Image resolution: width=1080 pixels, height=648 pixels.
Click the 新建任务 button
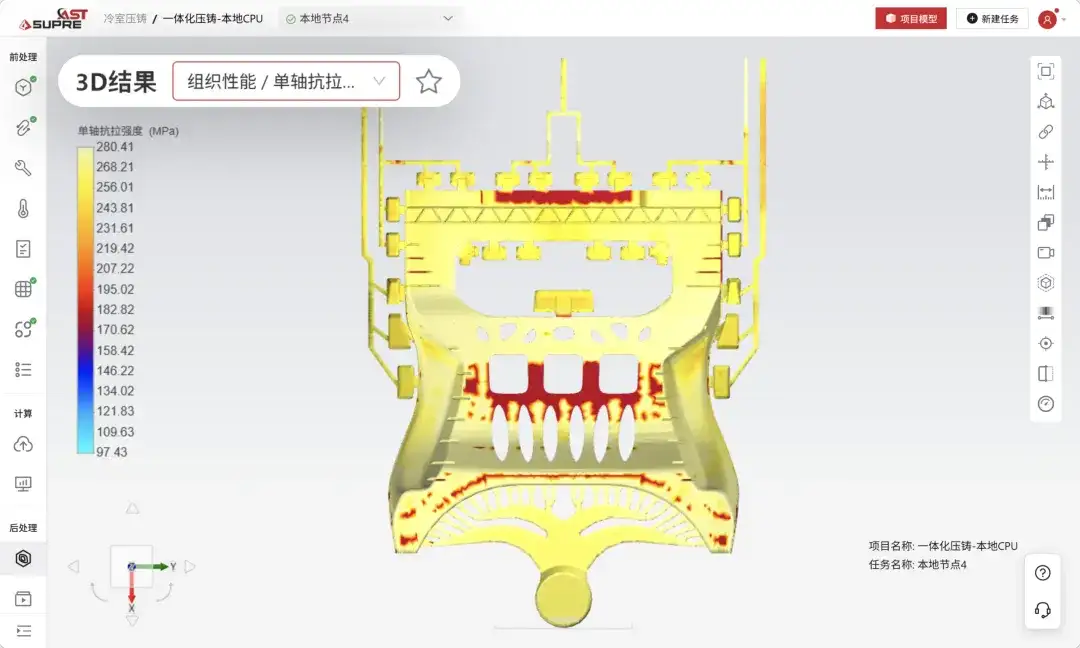(992, 19)
